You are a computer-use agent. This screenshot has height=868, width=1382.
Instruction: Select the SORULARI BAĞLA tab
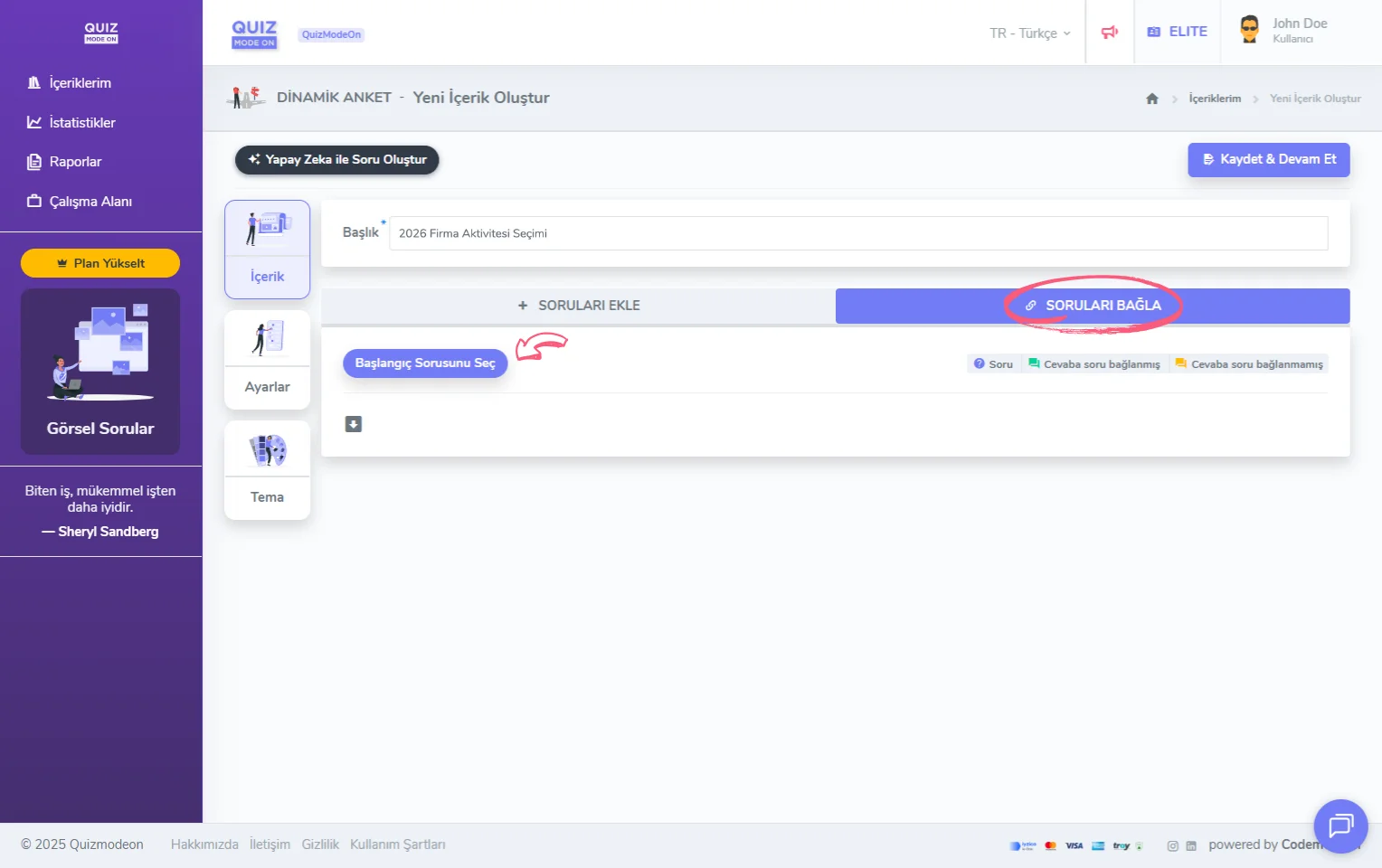click(1093, 306)
